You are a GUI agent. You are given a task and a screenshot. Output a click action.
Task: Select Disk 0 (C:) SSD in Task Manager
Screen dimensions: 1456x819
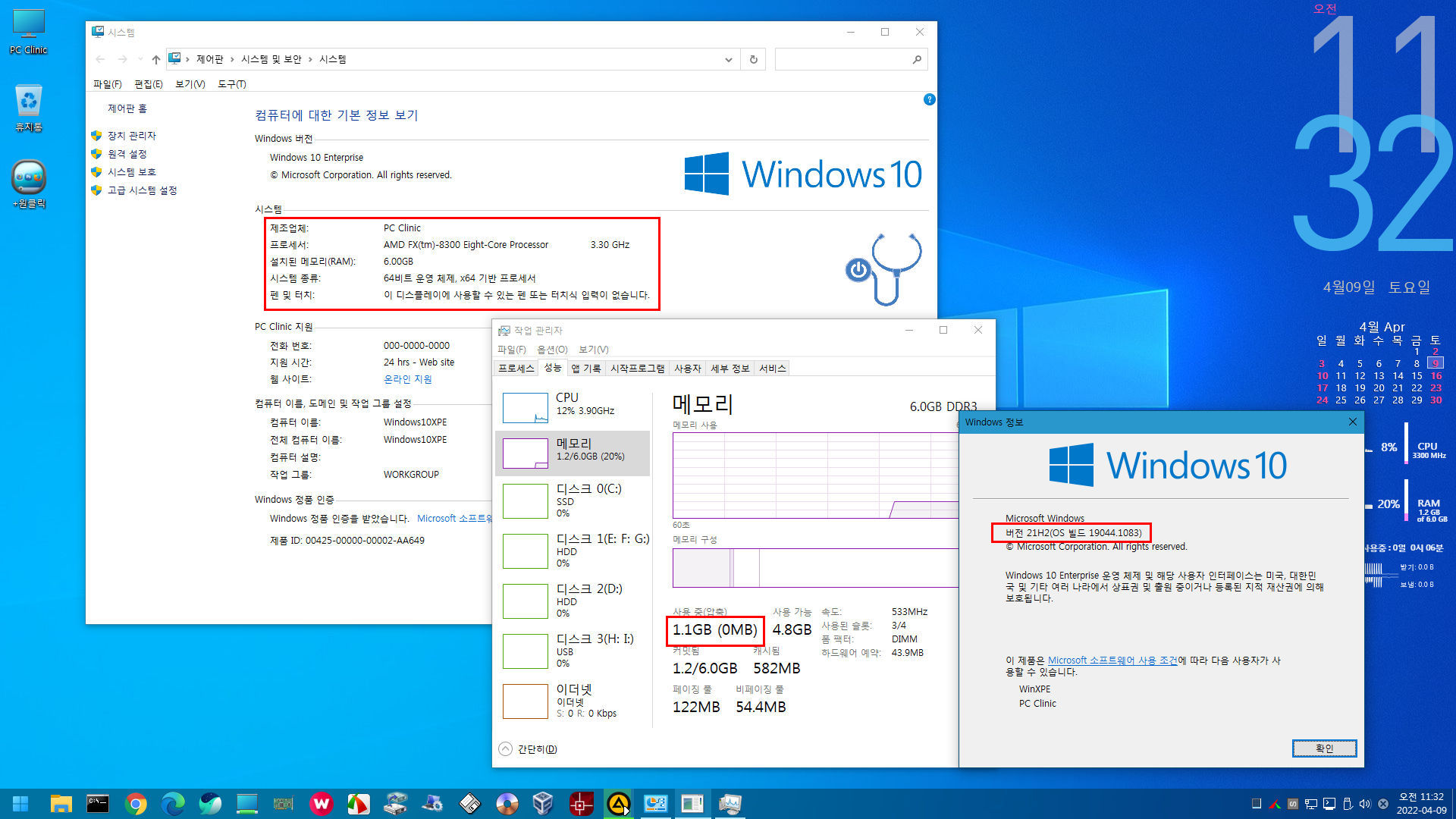pyautogui.click(x=573, y=501)
